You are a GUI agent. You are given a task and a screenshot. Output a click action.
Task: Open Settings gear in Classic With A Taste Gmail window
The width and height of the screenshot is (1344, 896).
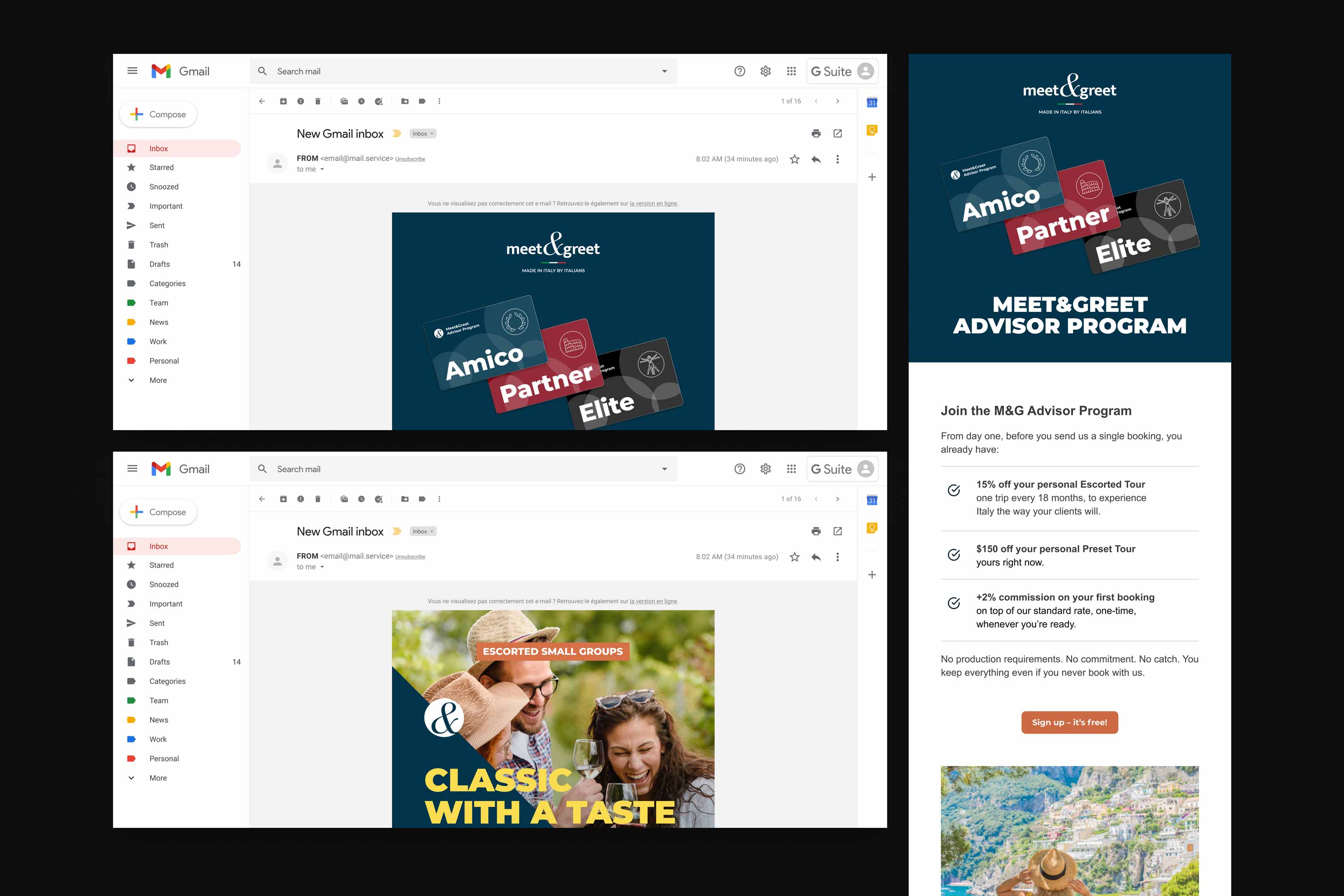click(x=766, y=469)
